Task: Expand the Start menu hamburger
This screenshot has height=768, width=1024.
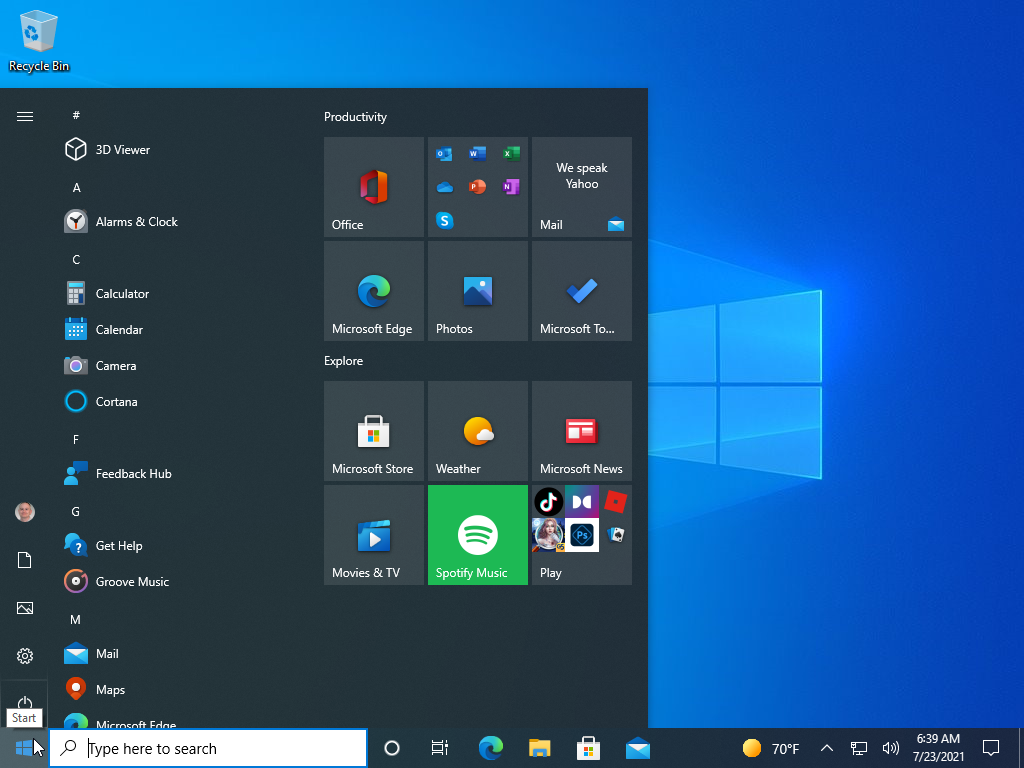Action: point(25,116)
